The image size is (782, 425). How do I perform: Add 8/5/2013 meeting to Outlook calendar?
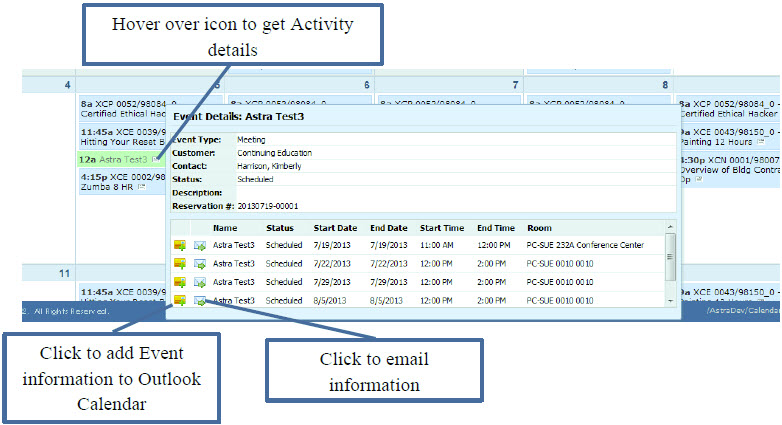pyautogui.click(x=181, y=300)
